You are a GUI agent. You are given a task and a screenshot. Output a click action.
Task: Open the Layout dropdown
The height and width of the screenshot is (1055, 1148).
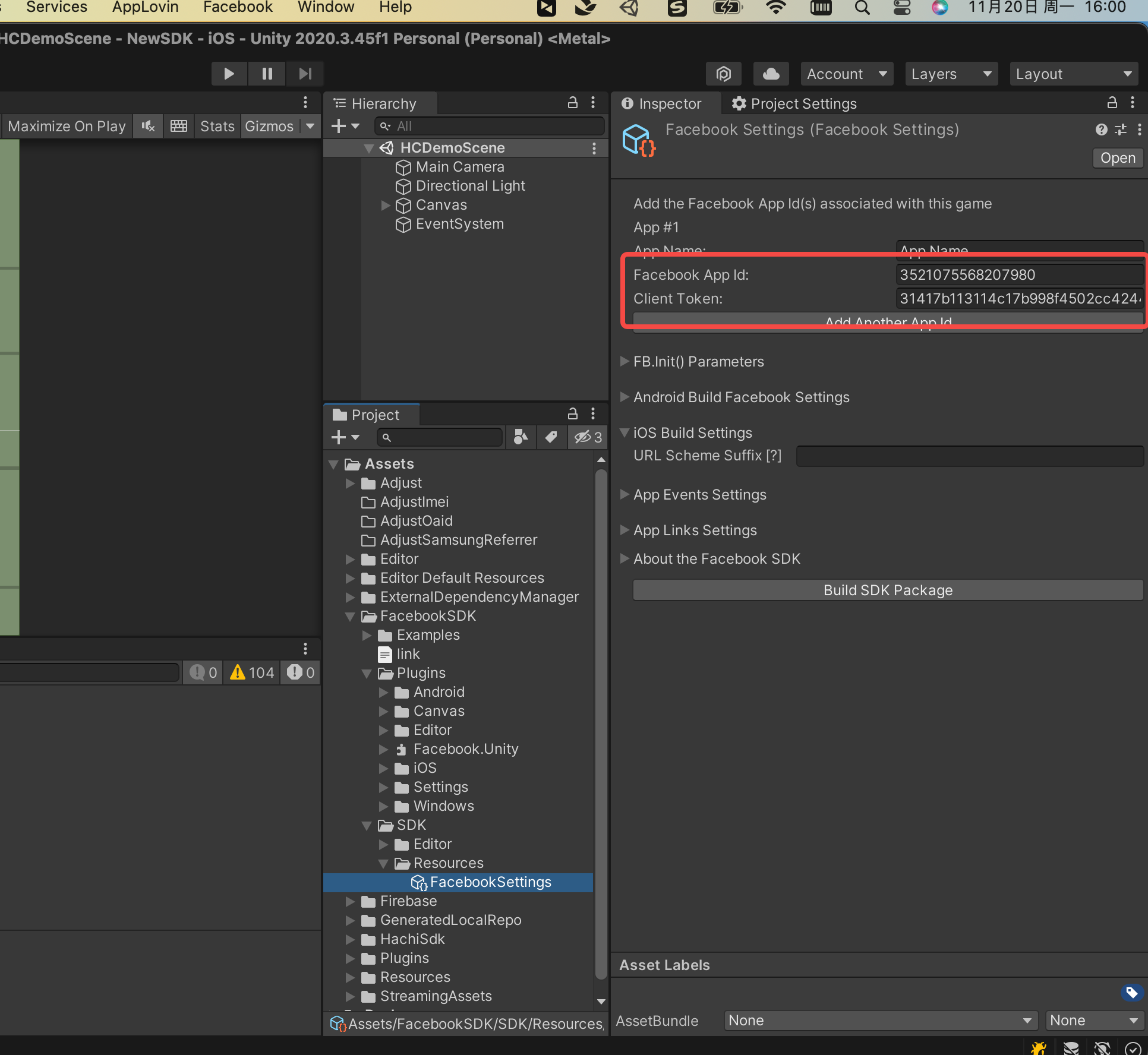click(x=1073, y=74)
